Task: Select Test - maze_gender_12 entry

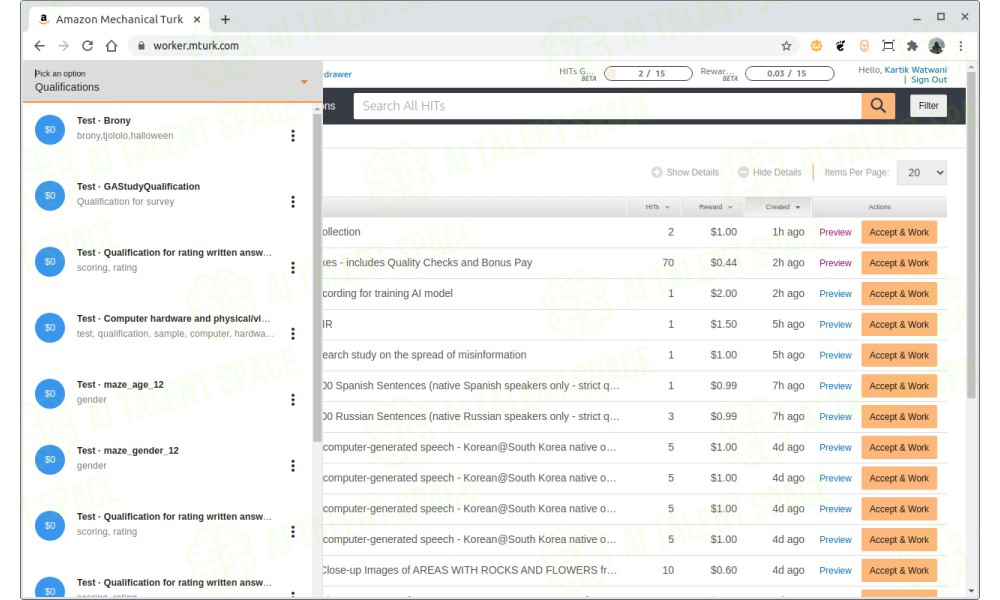Action: coord(128,450)
